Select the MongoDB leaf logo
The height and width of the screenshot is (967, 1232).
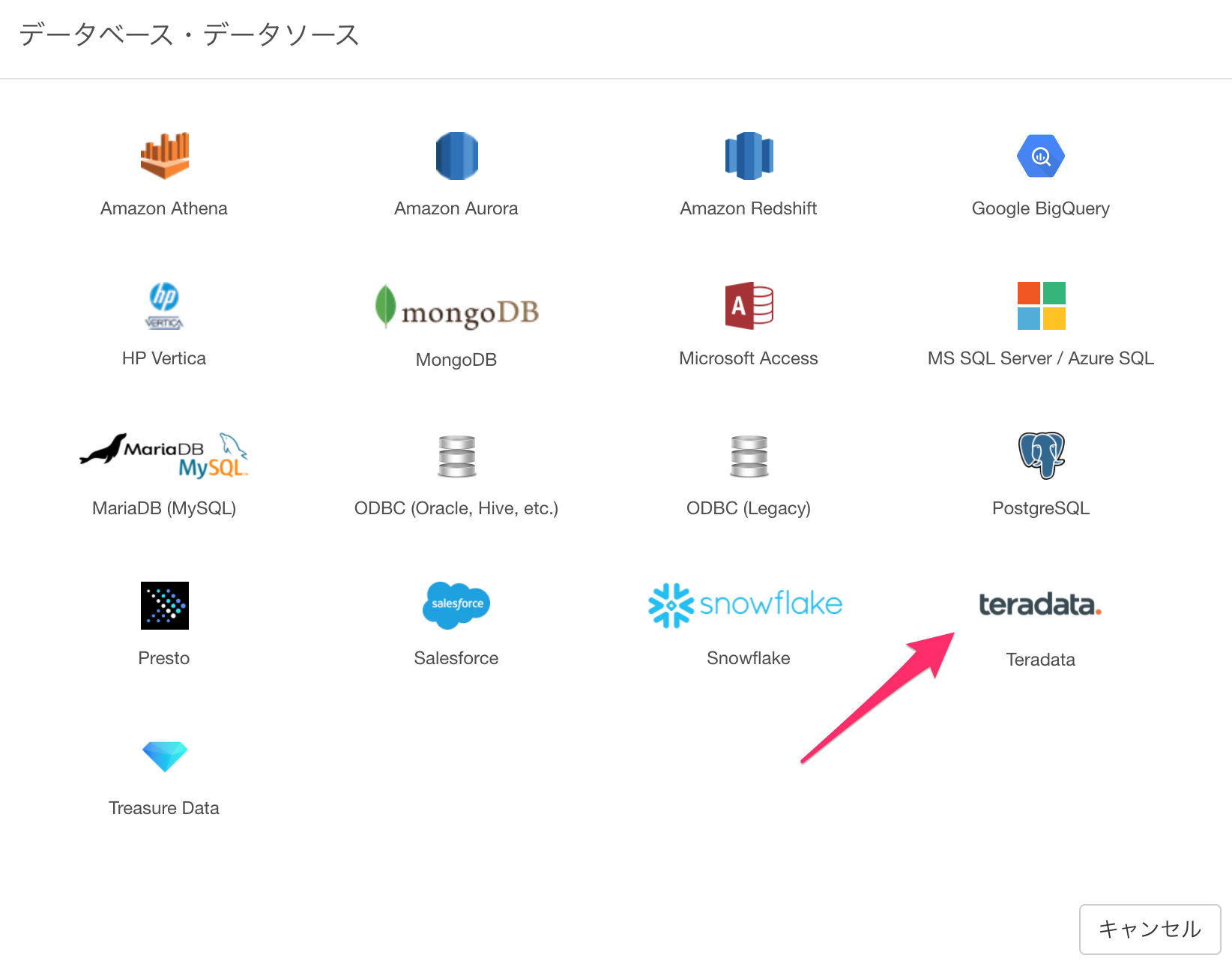[456, 307]
